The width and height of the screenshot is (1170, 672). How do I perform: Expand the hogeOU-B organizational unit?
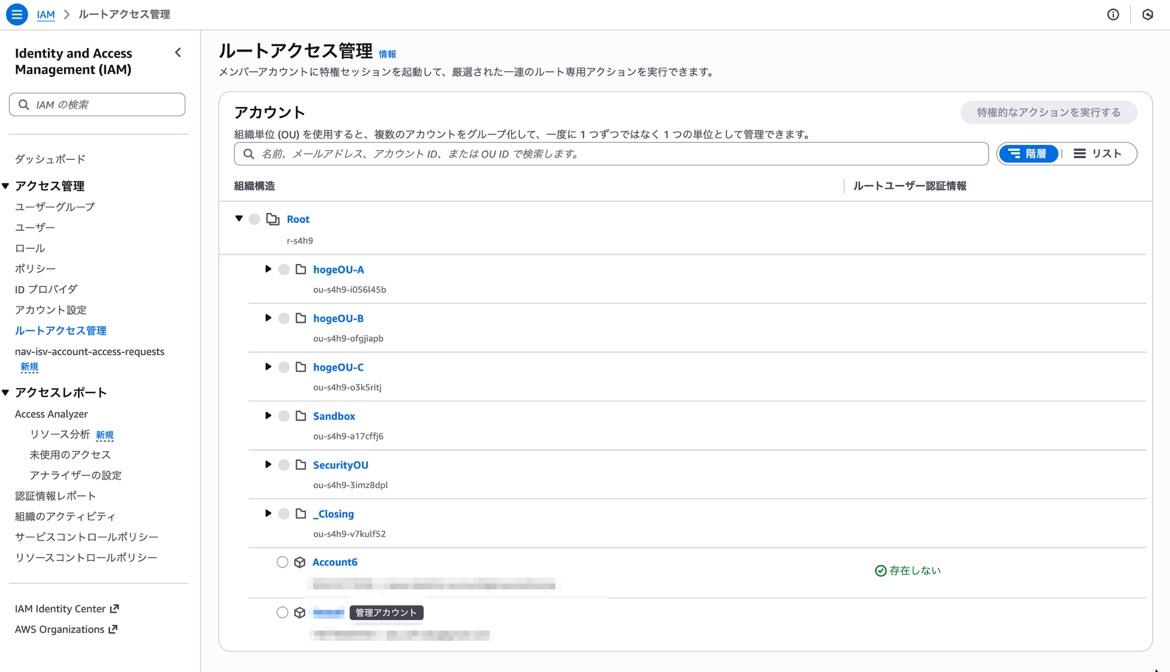click(267, 318)
